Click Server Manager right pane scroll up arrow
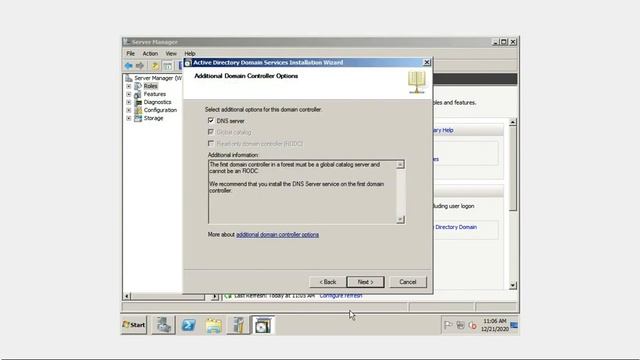Image resolution: width=640 pixels, height=360 pixels. point(513,122)
